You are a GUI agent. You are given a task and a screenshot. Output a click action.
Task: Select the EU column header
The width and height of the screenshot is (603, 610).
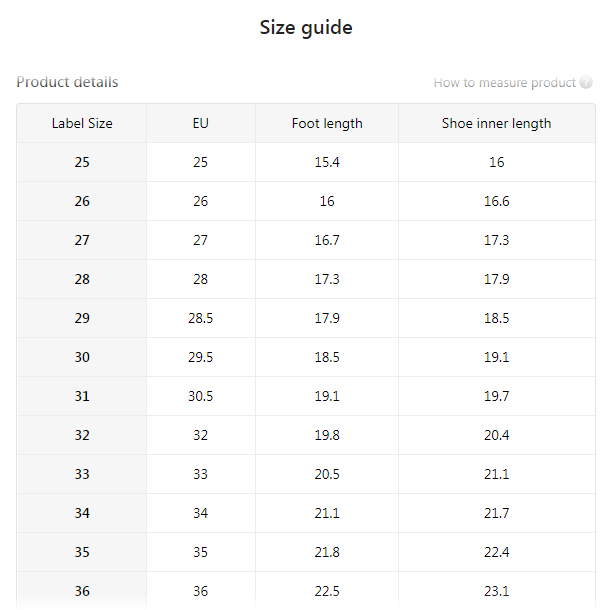(x=201, y=123)
